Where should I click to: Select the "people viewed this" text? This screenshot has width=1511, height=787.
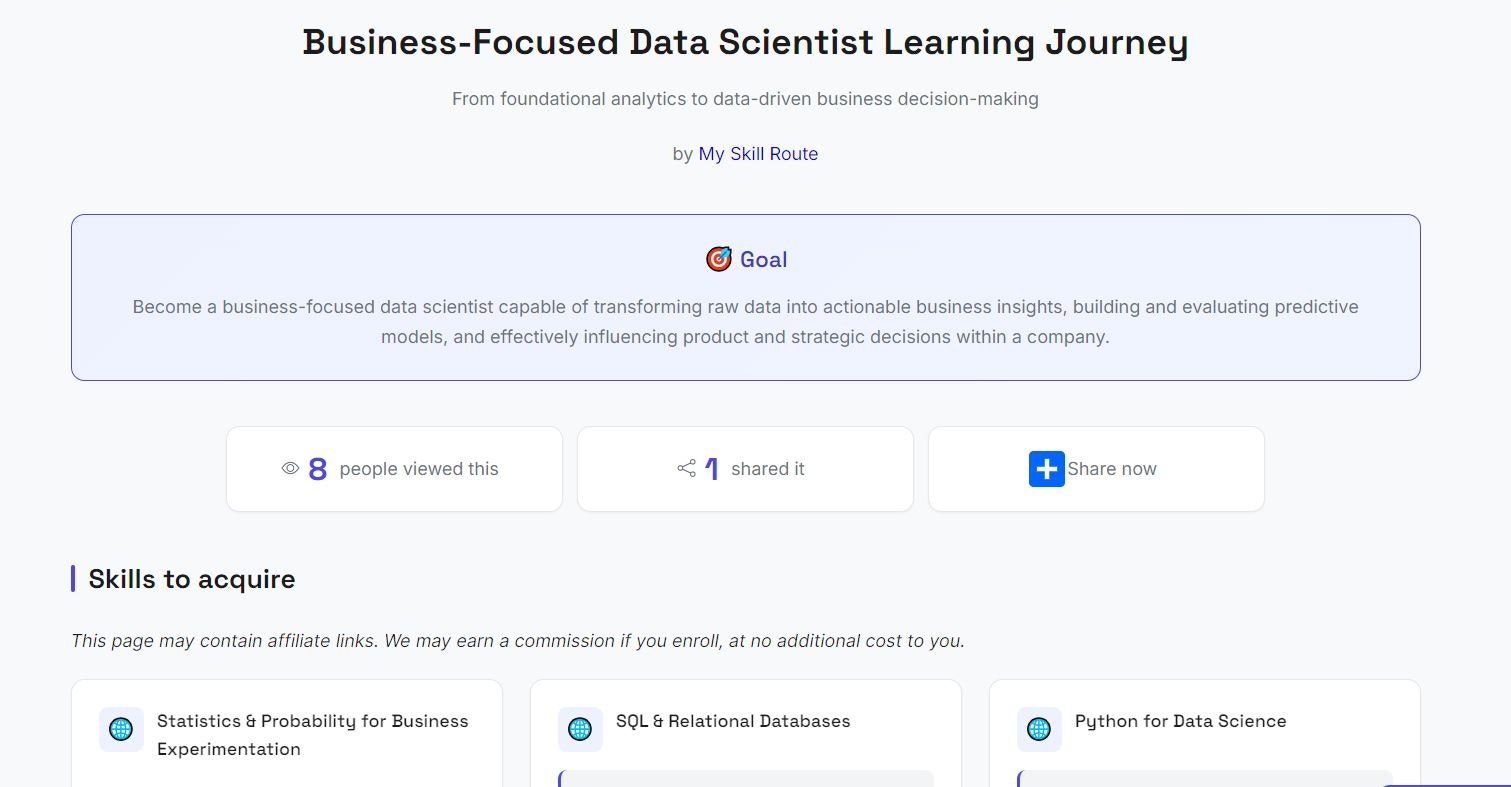pos(419,469)
